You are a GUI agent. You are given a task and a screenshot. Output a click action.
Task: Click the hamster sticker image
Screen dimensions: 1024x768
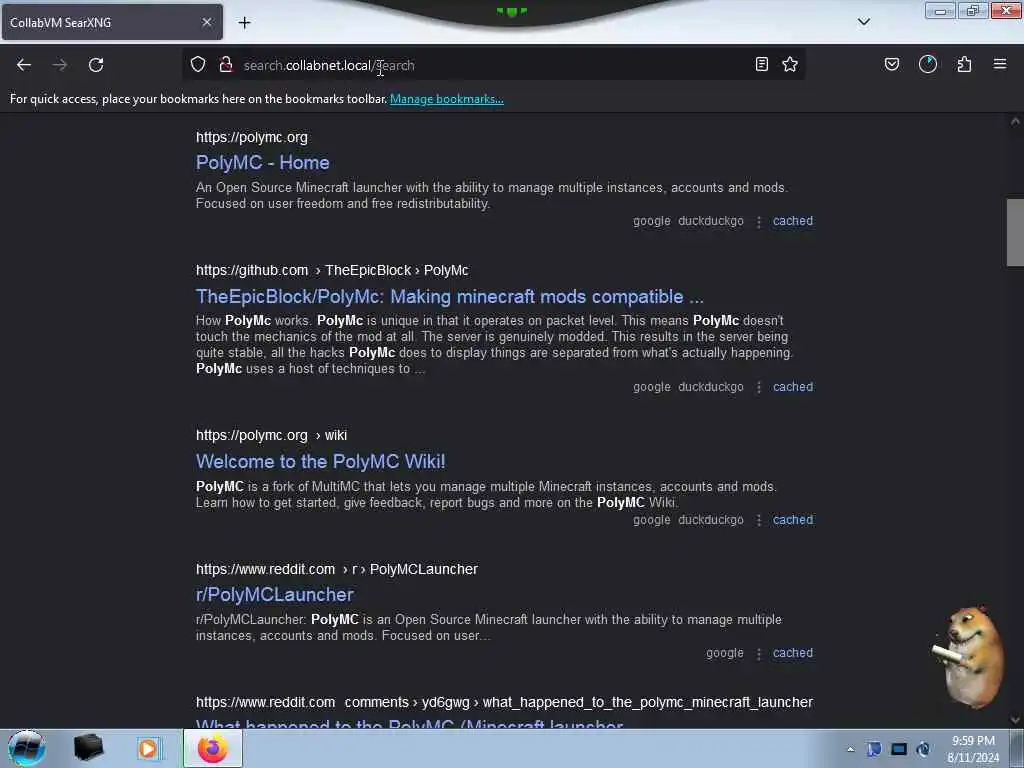(968, 656)
